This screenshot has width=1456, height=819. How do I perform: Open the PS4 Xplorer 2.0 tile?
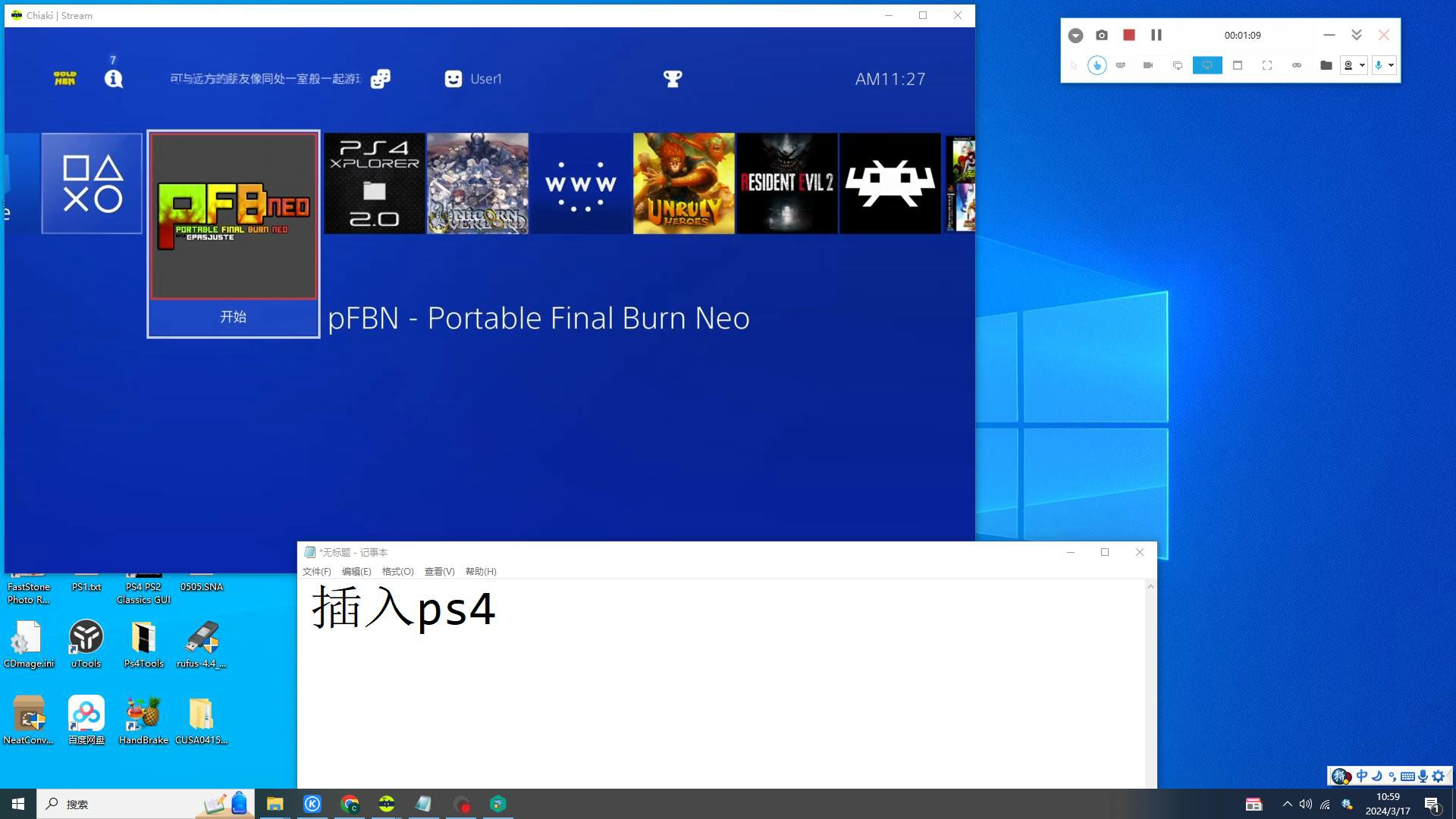pyautogui.click(x=375, y=184)
